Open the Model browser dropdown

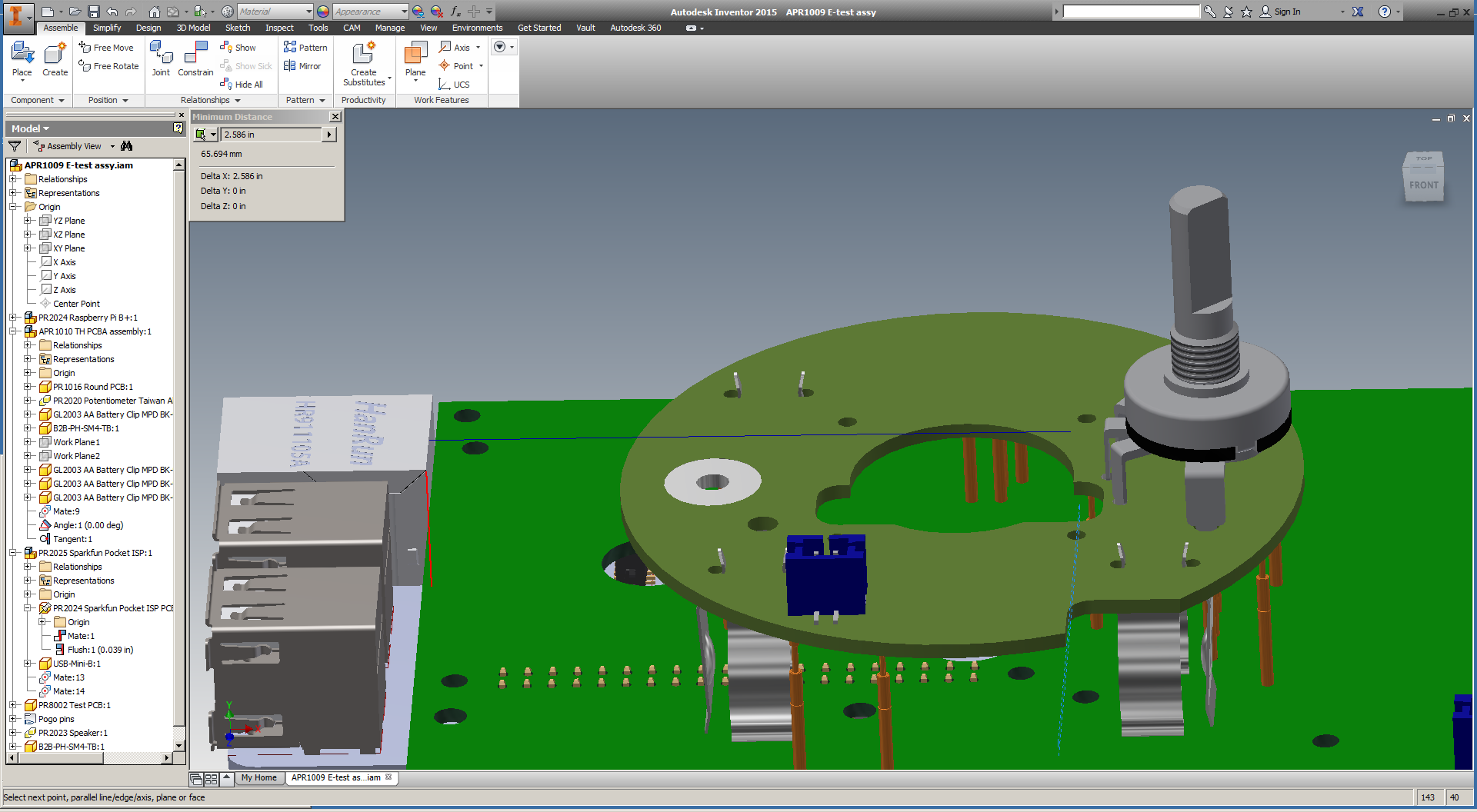pos(30,128)
